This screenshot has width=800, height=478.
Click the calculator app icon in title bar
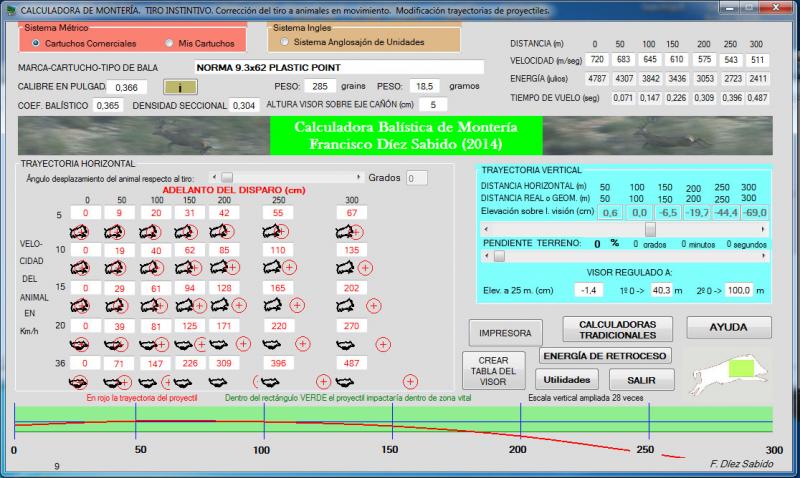(x=9, y=8)
